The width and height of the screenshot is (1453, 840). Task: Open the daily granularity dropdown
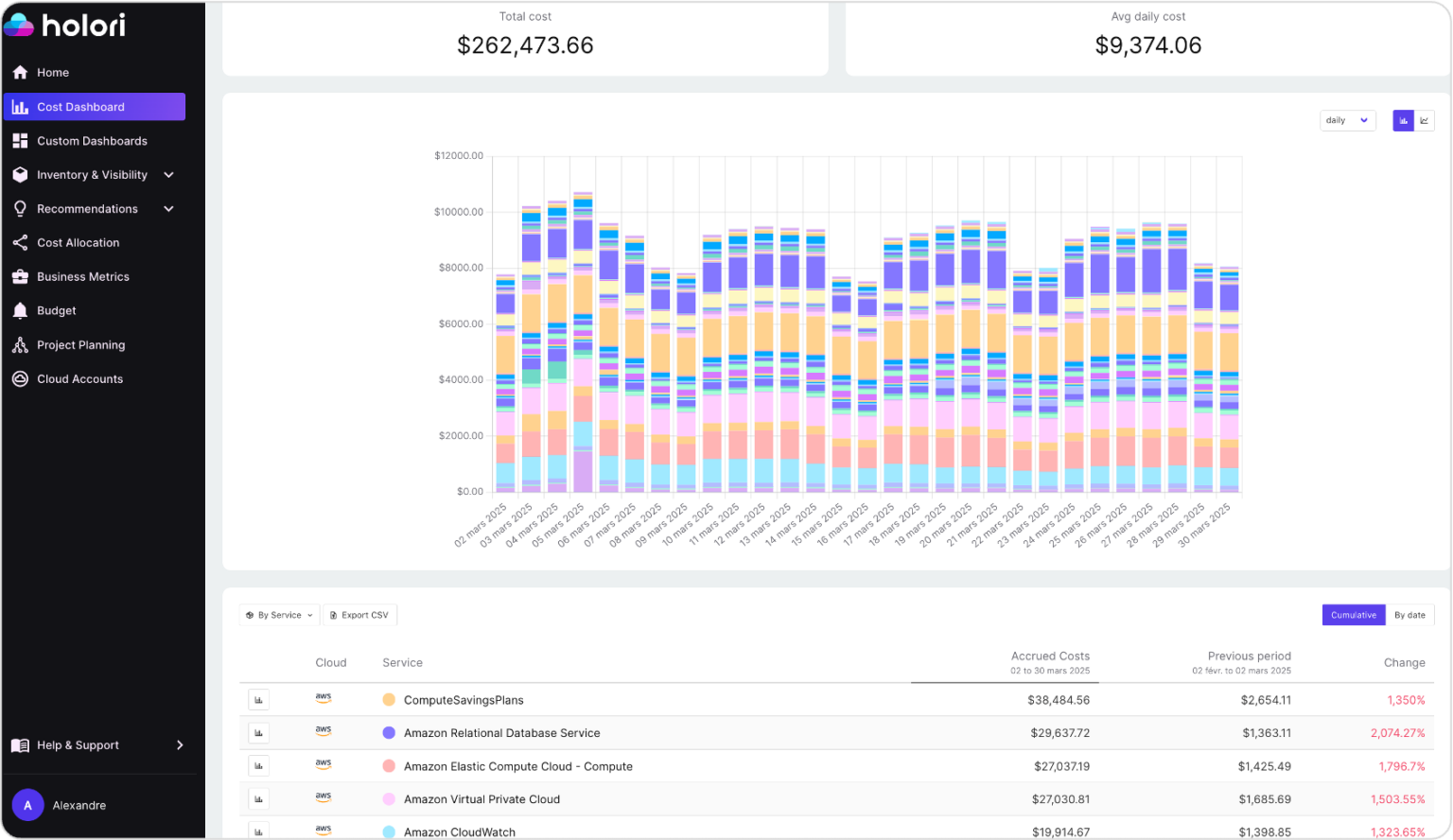pos(1347,120)
